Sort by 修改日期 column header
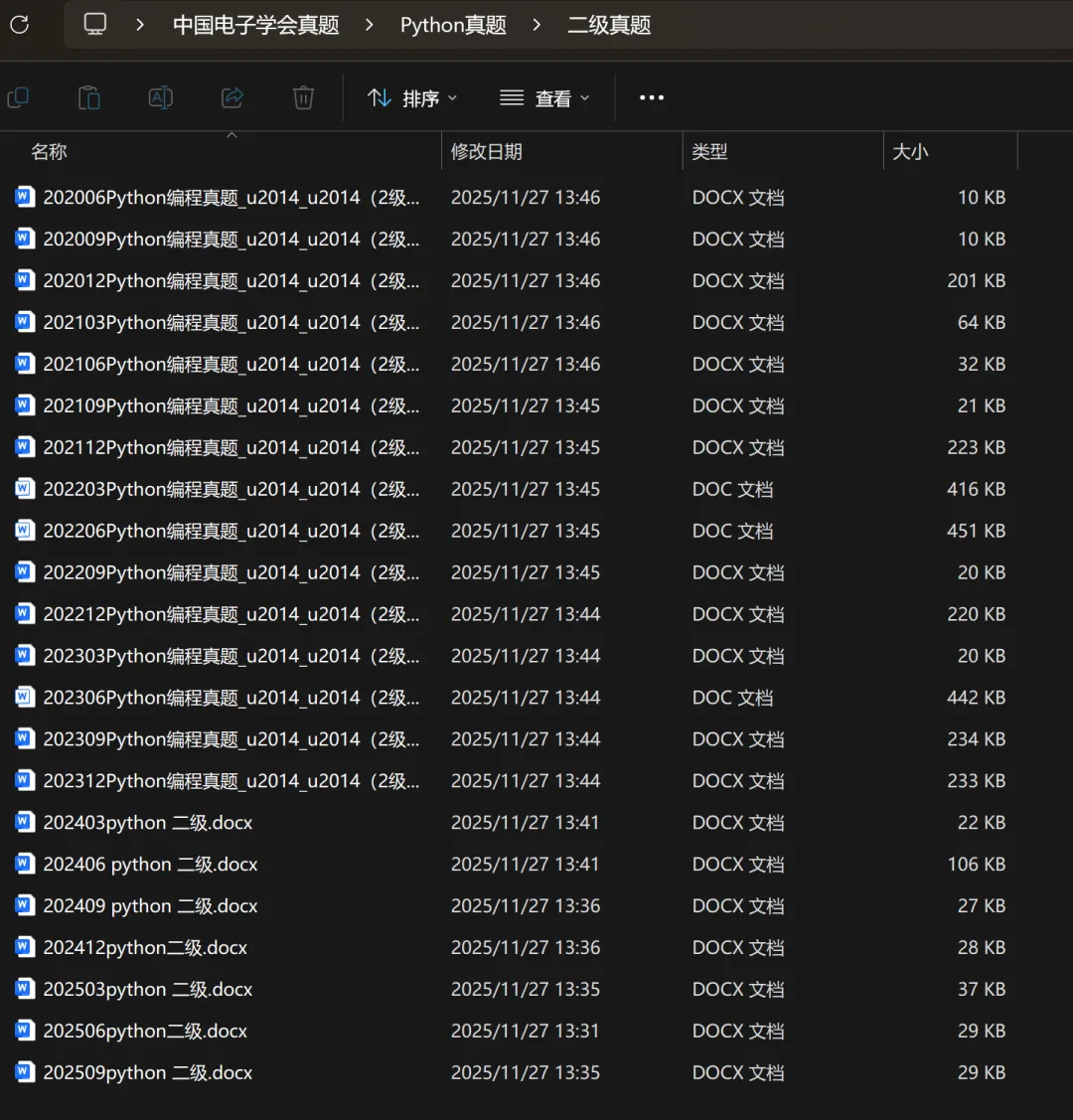The image size is (1073, 1120). point(486,151)
